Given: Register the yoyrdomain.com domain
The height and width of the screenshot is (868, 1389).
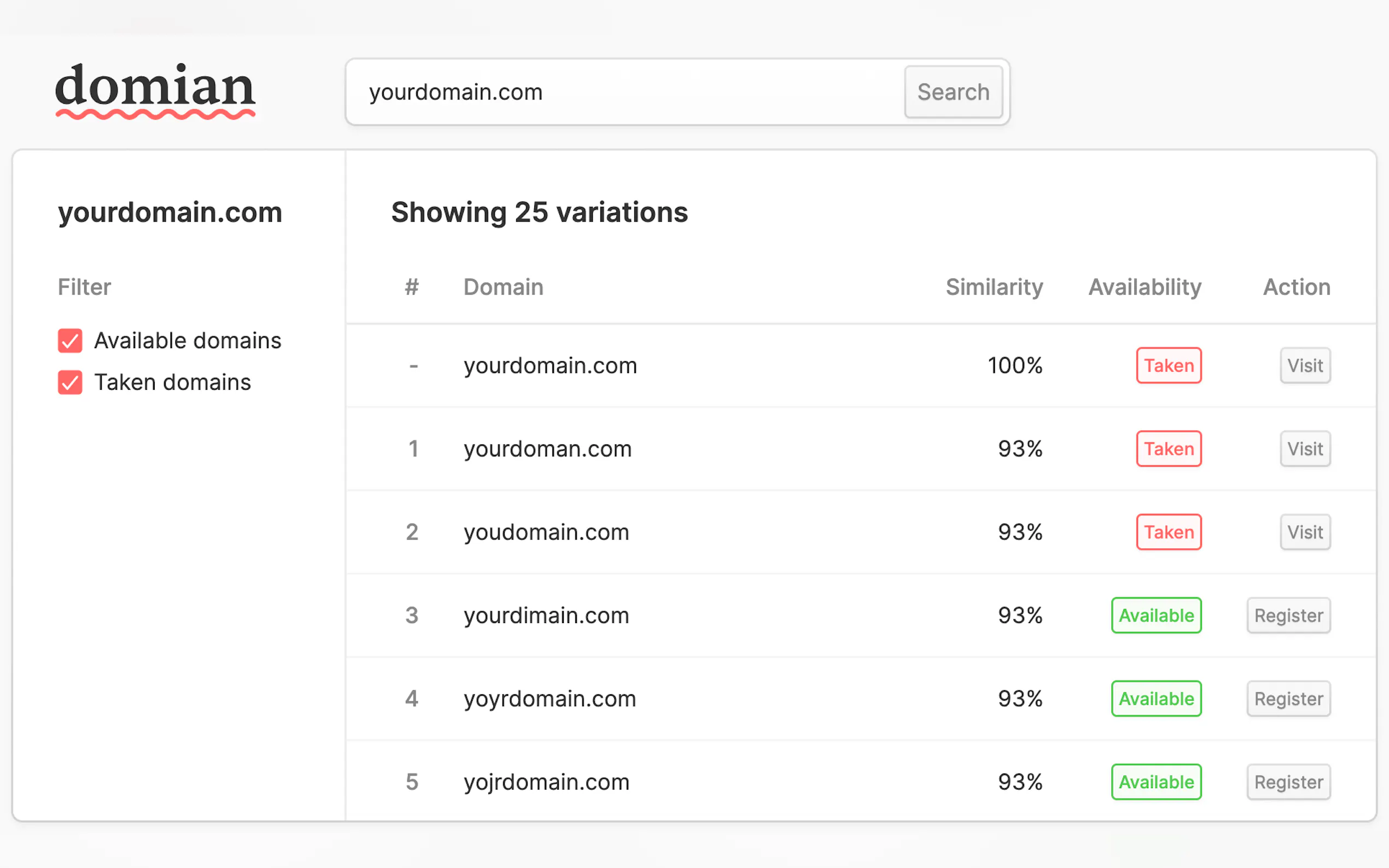Looking at the screenshot, I should pos(1288,699).
